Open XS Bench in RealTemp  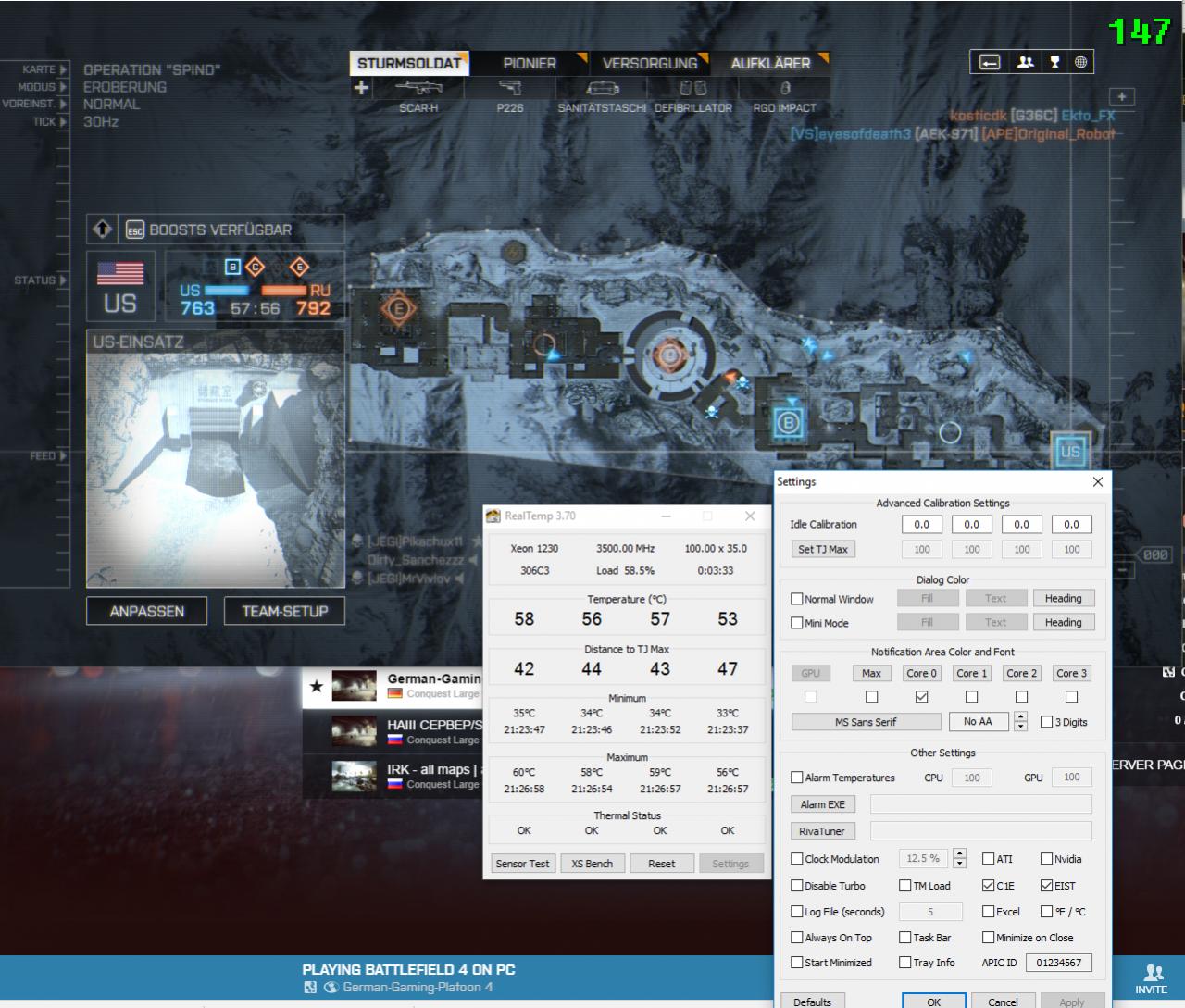(592, 864)
